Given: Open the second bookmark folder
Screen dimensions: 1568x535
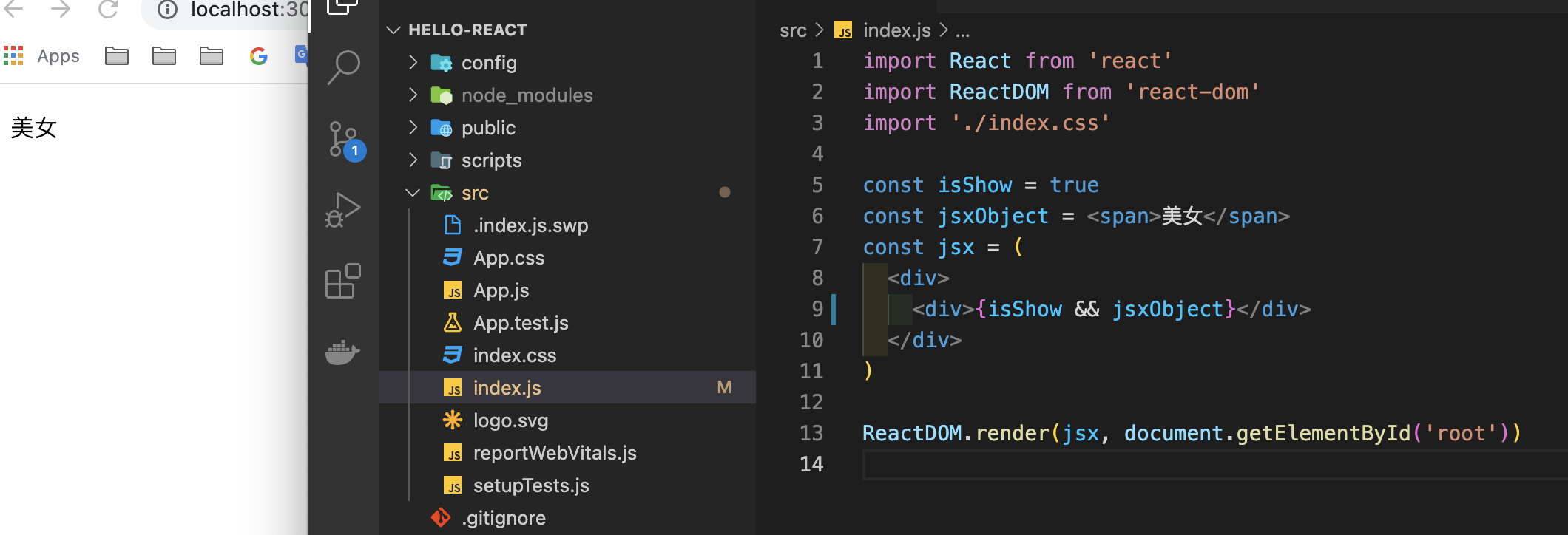Looking at the screenshot, I should (163, 56).
